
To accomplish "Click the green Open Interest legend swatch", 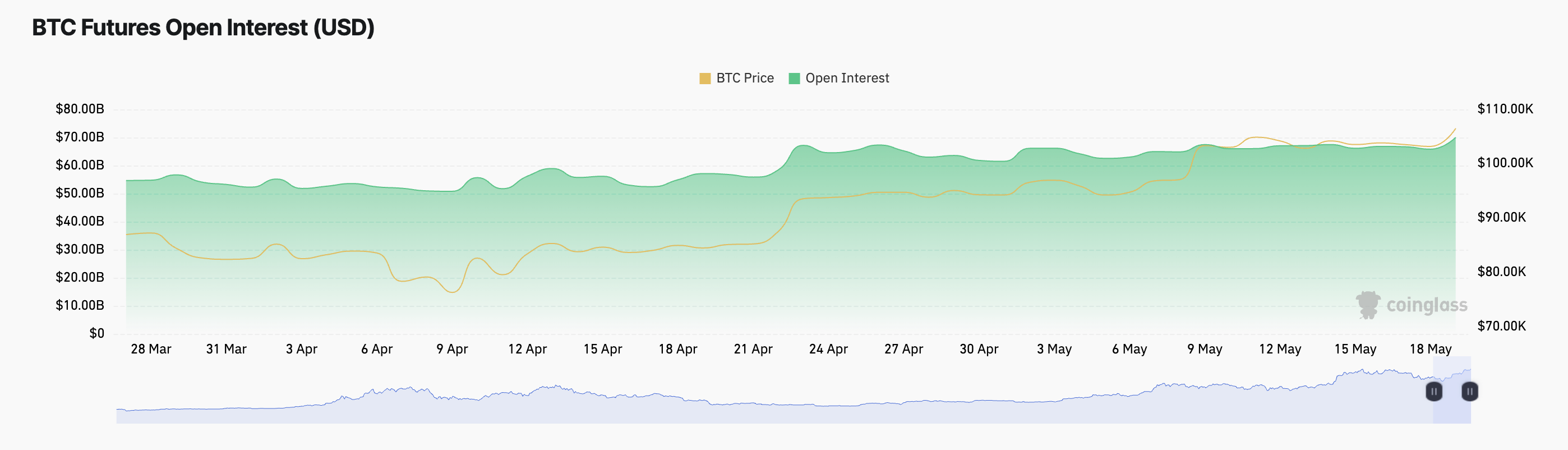I will point(794,79).
